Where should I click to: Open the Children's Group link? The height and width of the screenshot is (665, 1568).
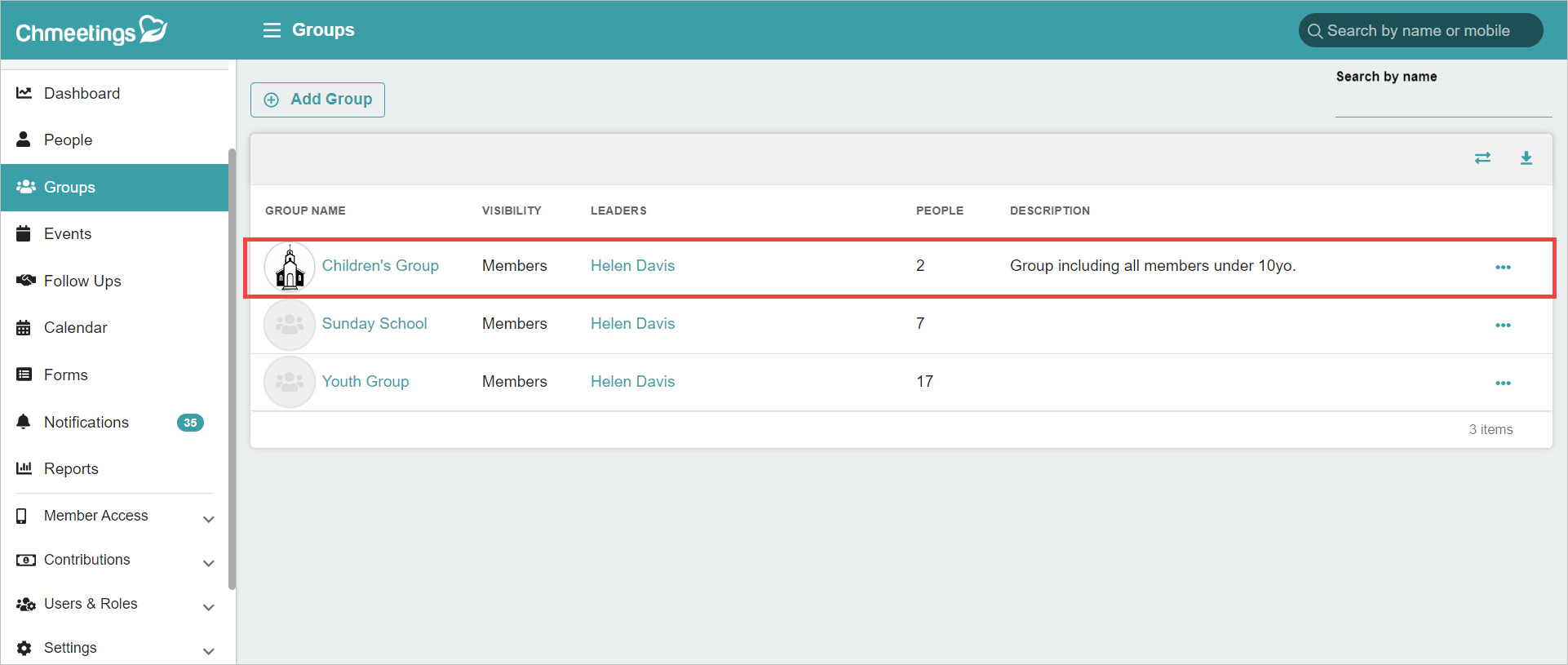point(380,266)
